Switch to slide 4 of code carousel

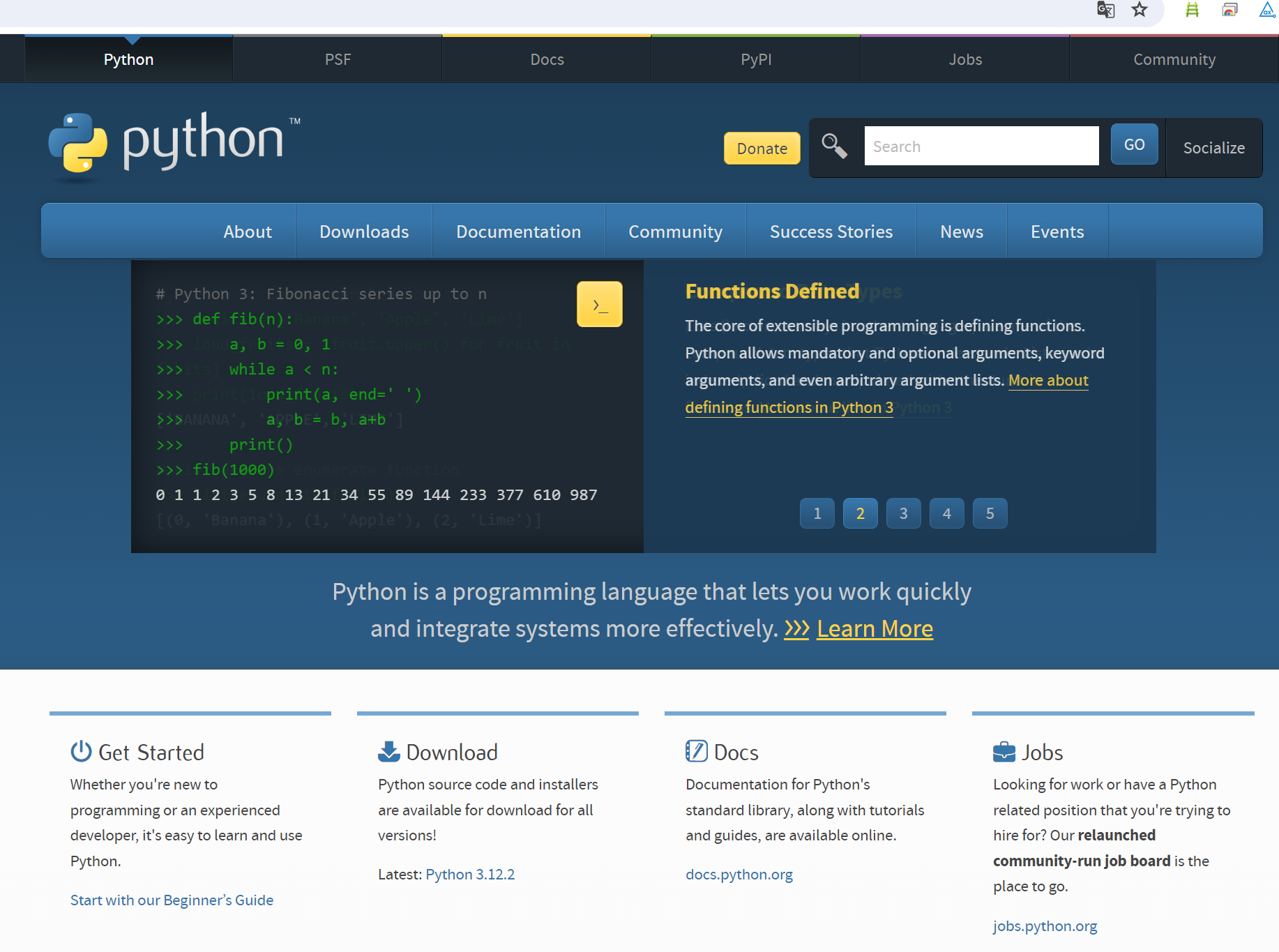click(x=947, y=513)
